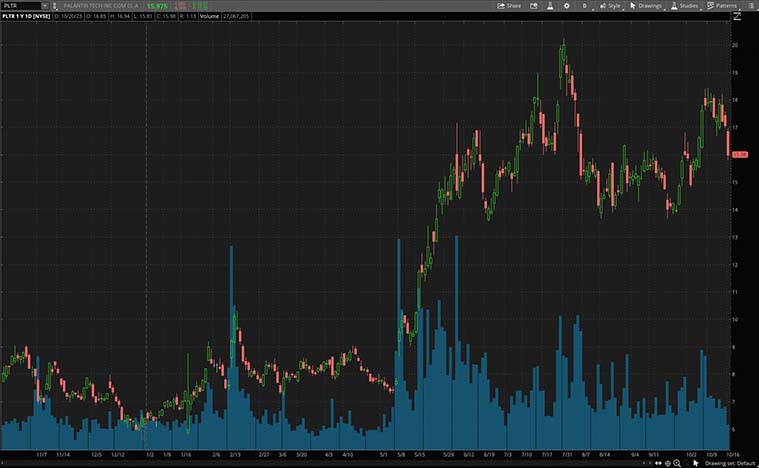759x468 pixels.
Task: Click the red current price label on axis
Action: click(x=740, y=154)
